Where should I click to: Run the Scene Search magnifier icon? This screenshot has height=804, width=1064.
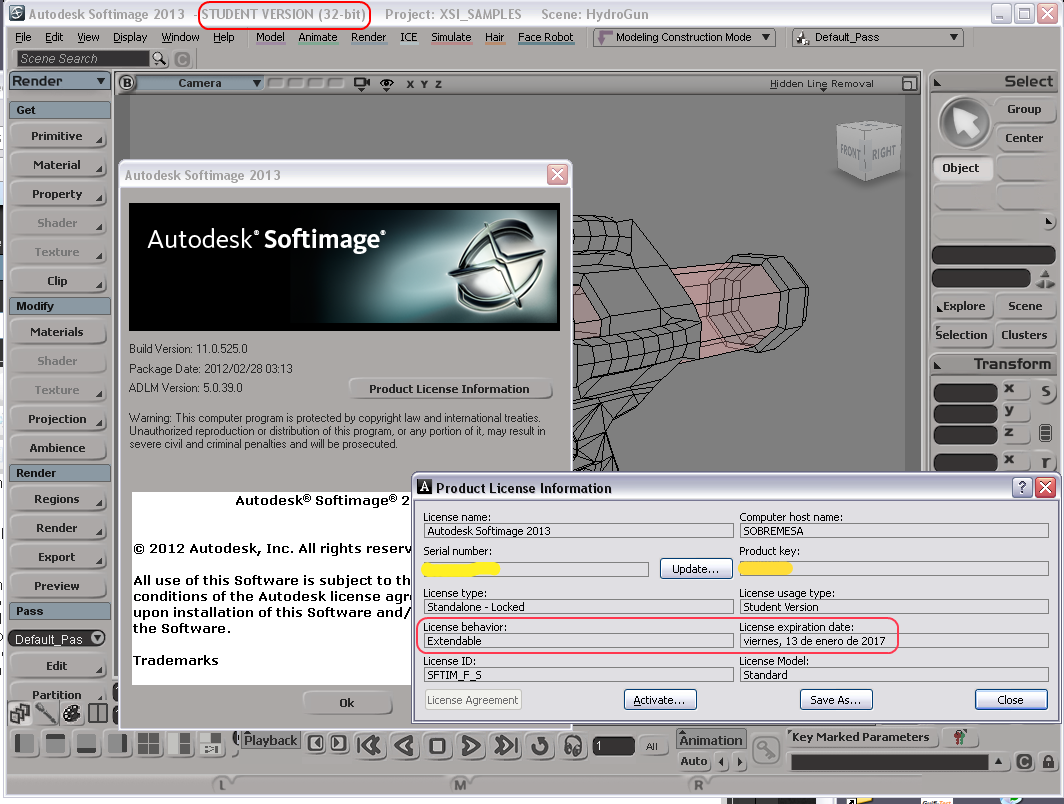click(x=159, y=59)
